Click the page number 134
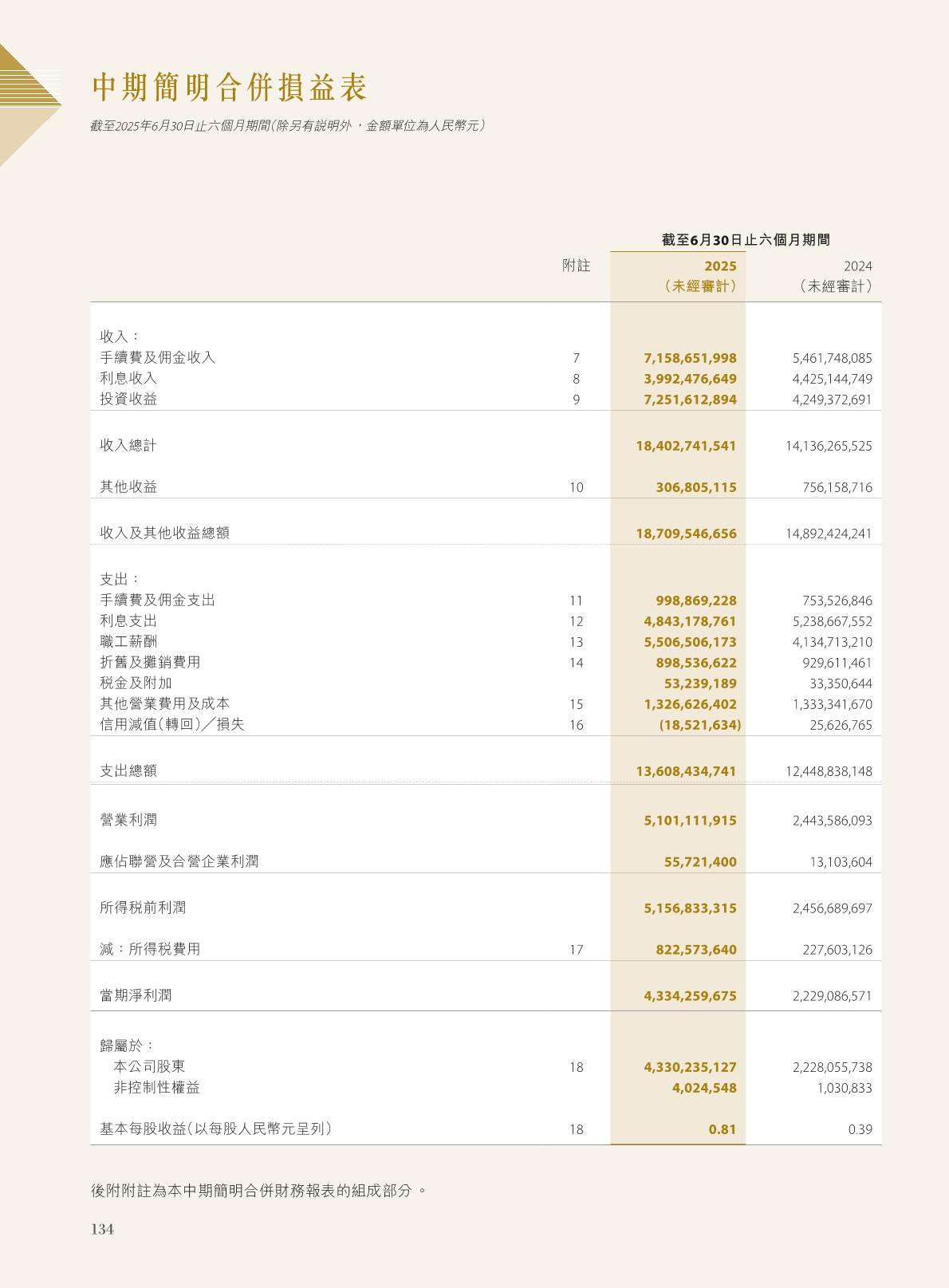The image size is (949, 1288). (103, 1229)
